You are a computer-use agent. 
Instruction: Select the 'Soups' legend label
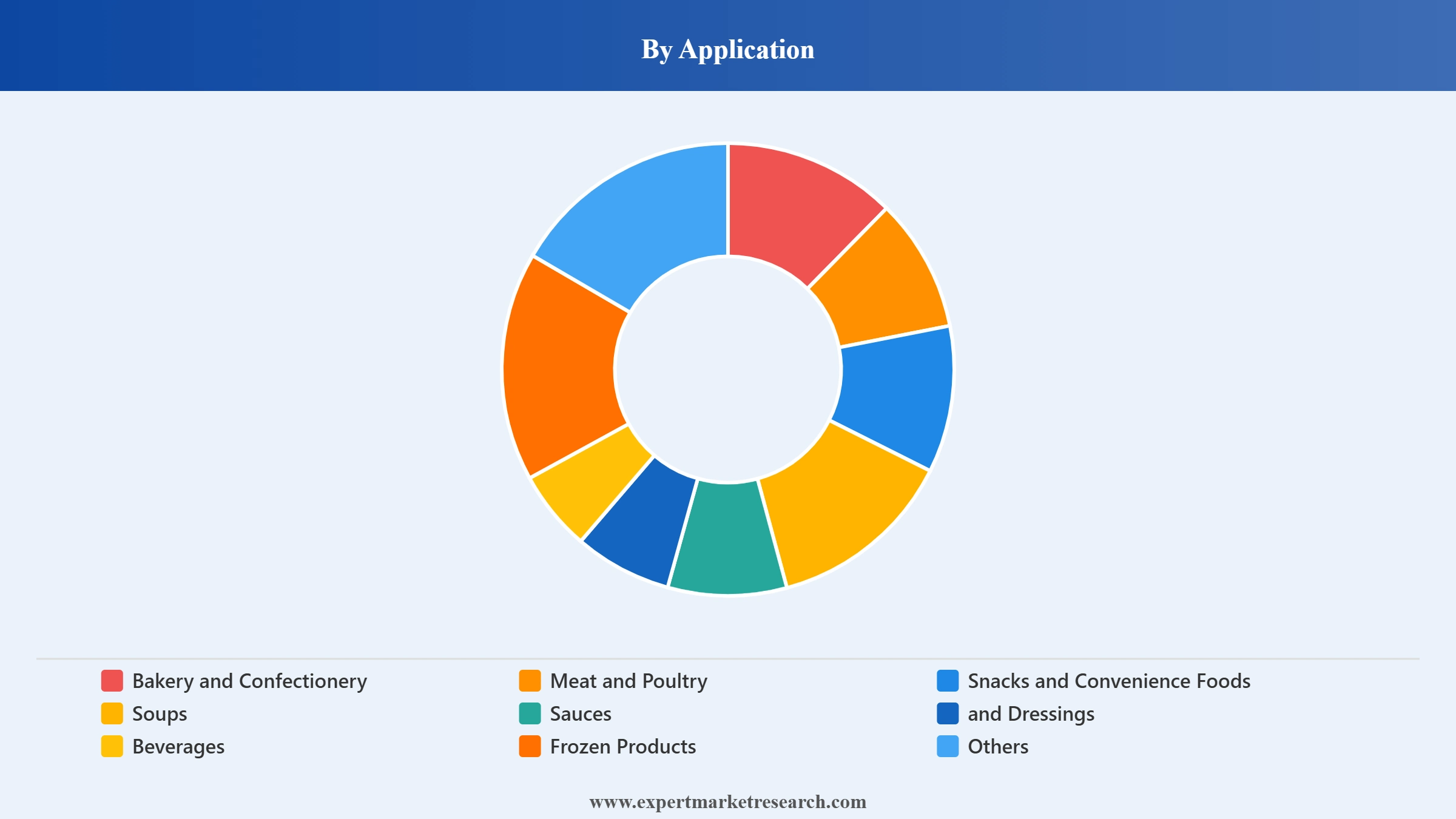click(x=160, y=714)
